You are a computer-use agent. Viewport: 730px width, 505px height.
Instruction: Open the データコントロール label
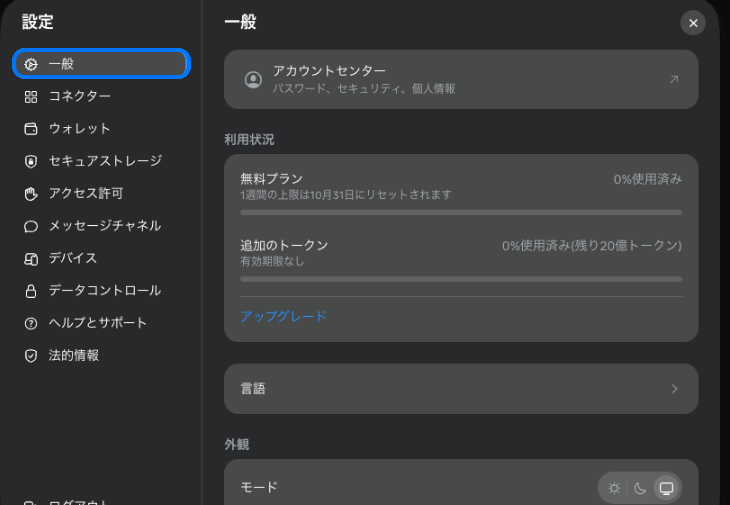click(105, 290)
